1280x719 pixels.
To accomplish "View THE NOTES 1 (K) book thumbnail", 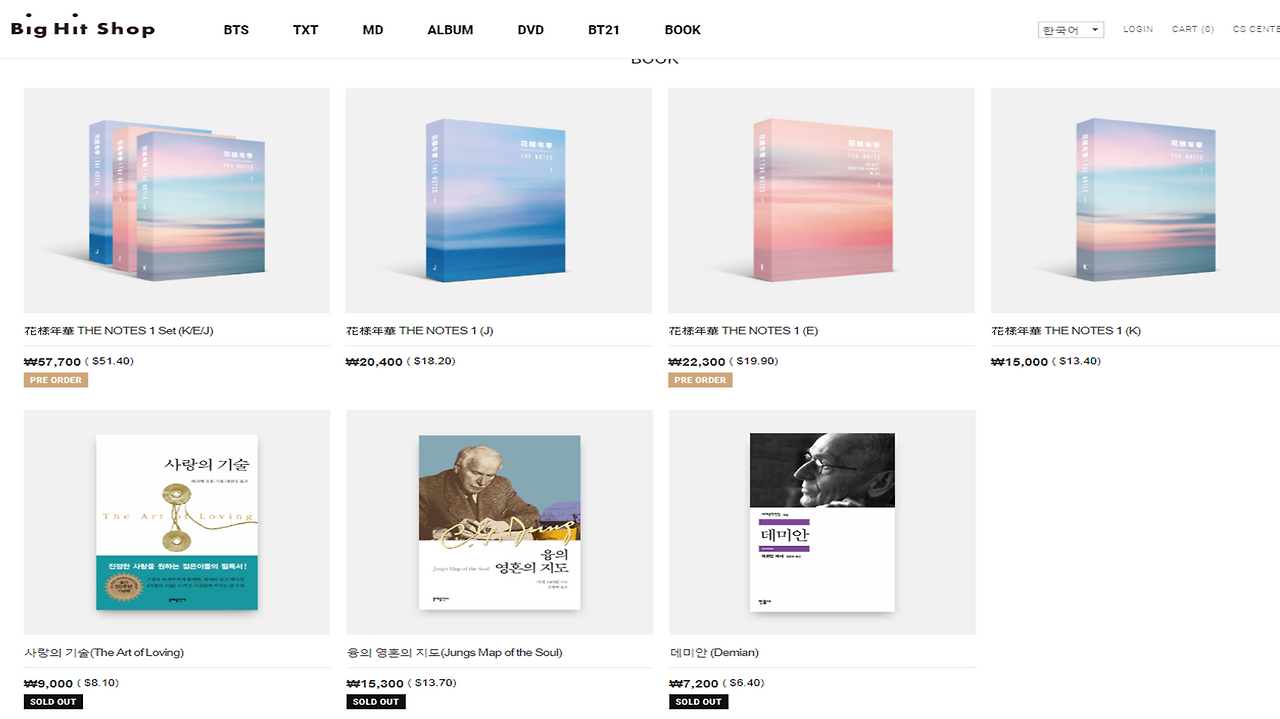I will point(1135,201).
